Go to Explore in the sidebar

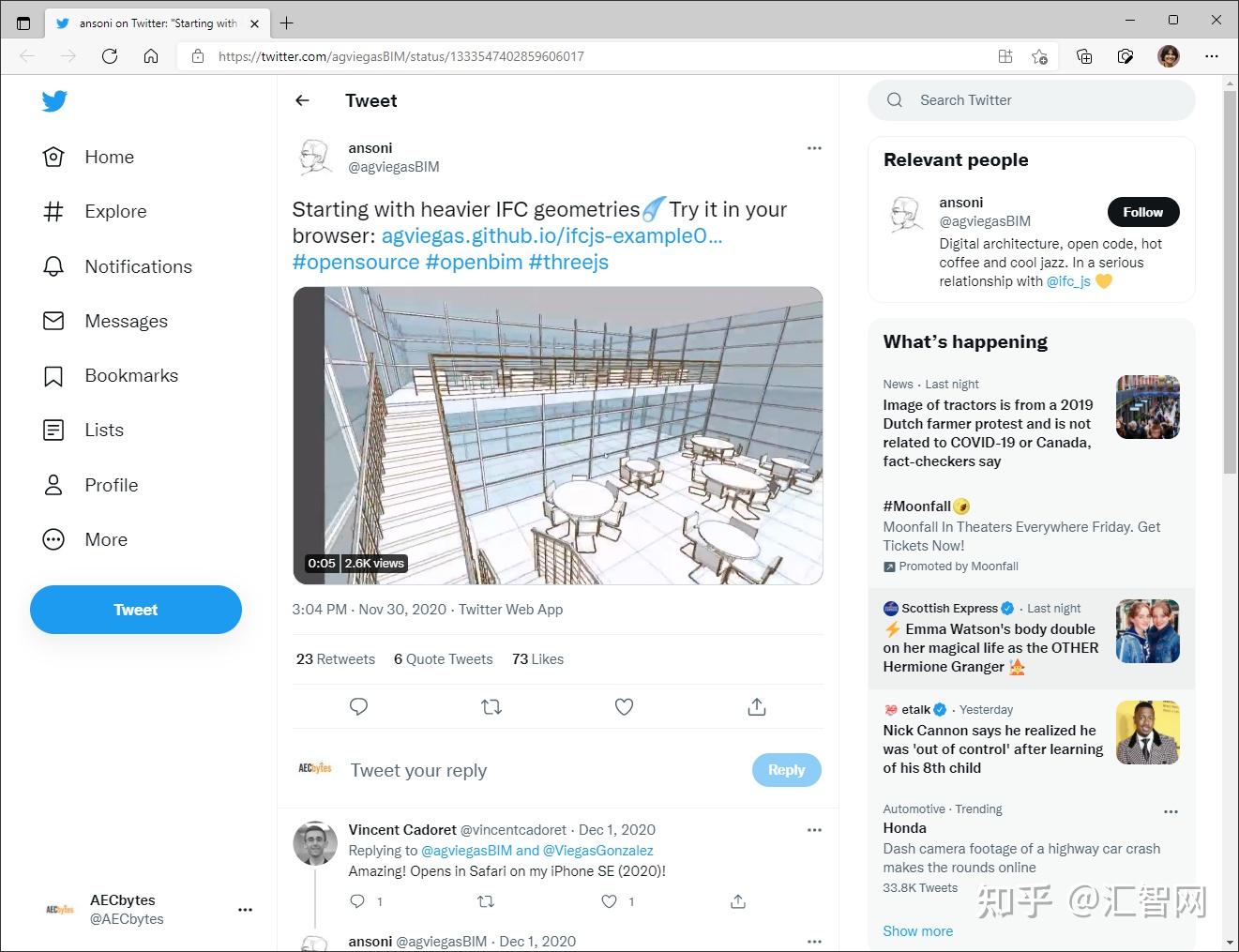(95, 211)
